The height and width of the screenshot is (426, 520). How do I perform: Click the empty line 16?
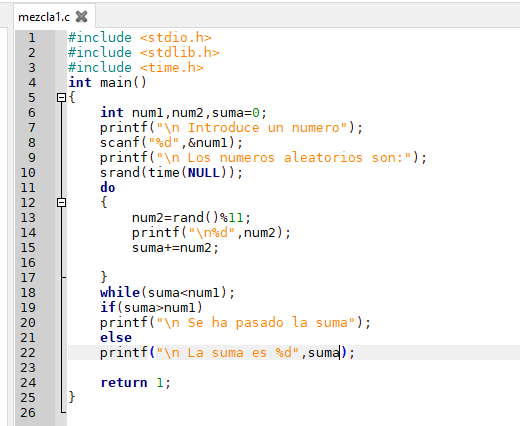(x=293, y=263)
